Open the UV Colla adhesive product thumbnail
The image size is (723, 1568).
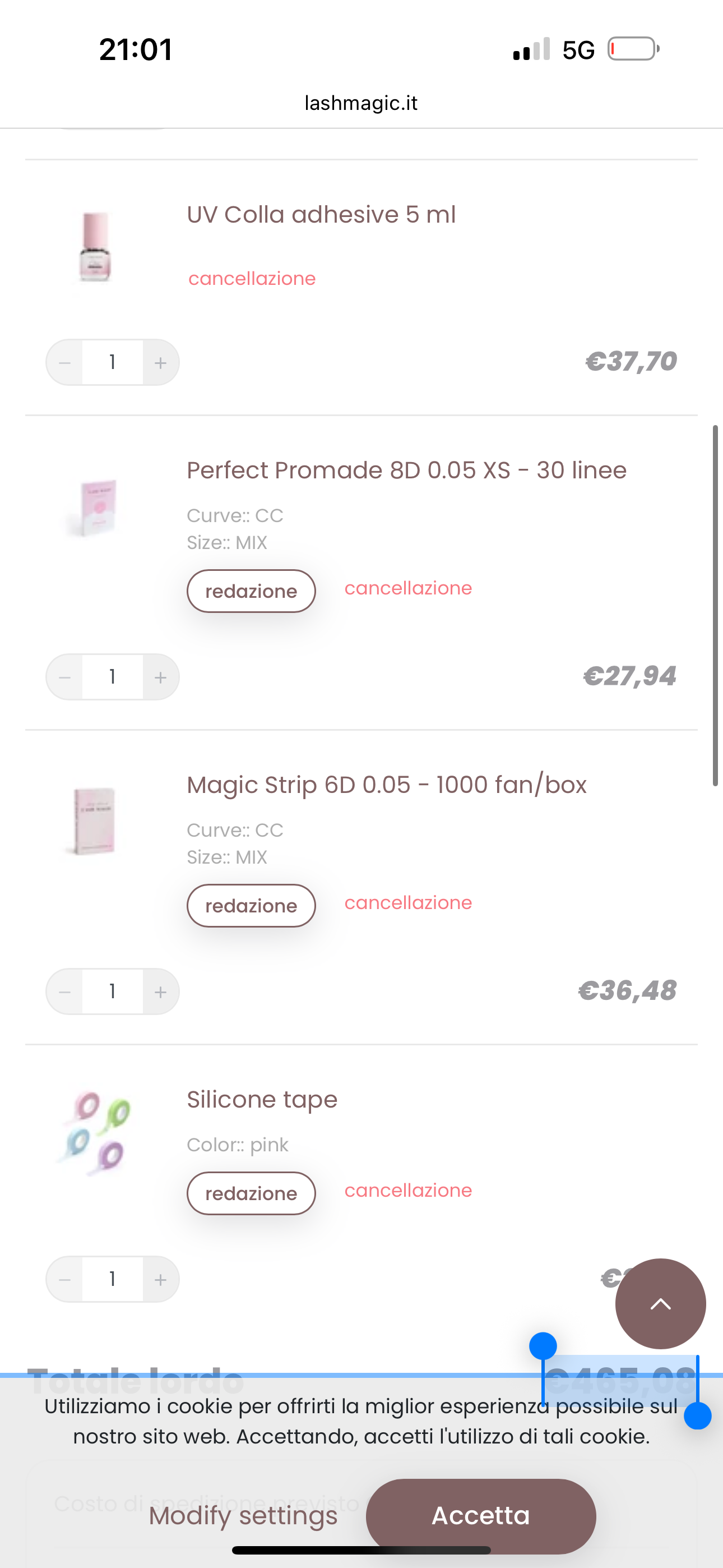pos(95,247)
